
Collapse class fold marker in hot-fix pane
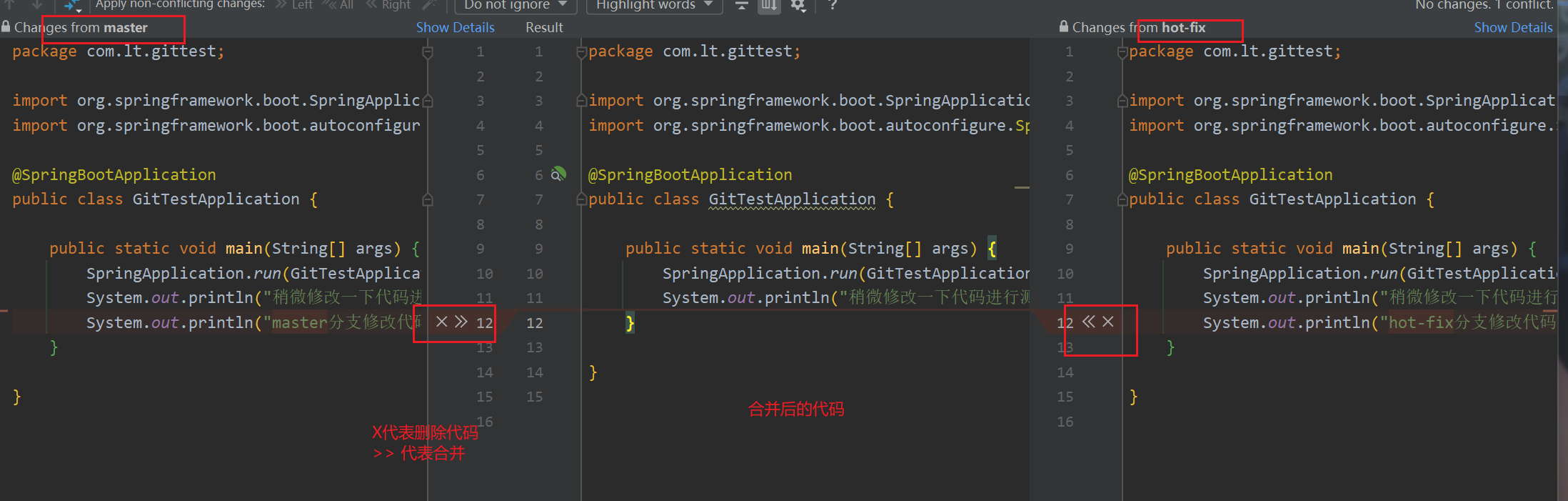pyautogui.click(x=1122, y=199)
